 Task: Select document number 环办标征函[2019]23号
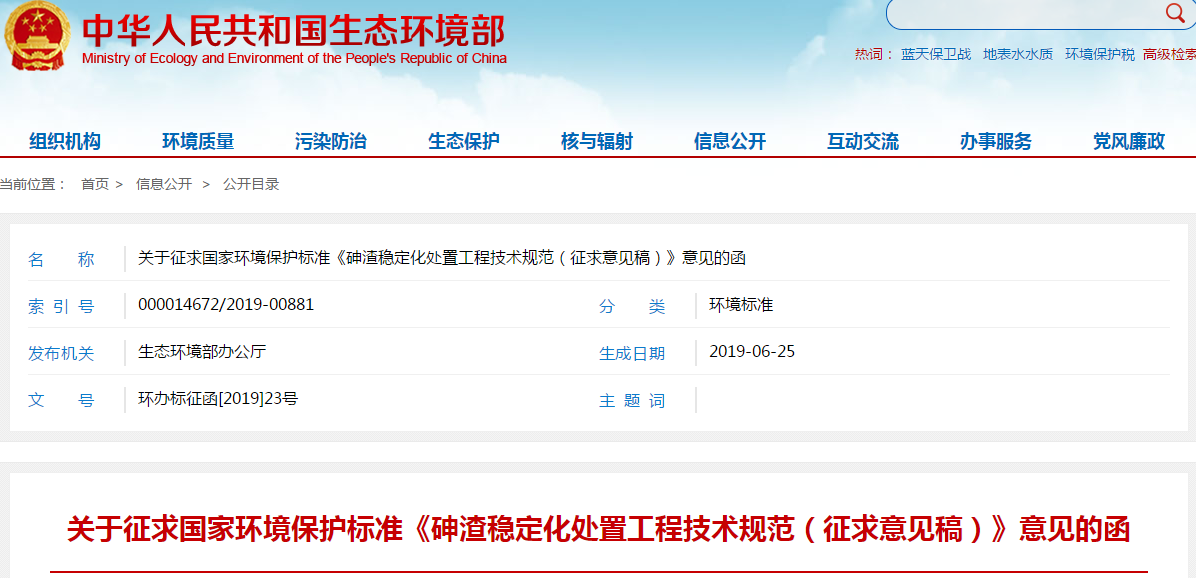(x=217, y=398)
